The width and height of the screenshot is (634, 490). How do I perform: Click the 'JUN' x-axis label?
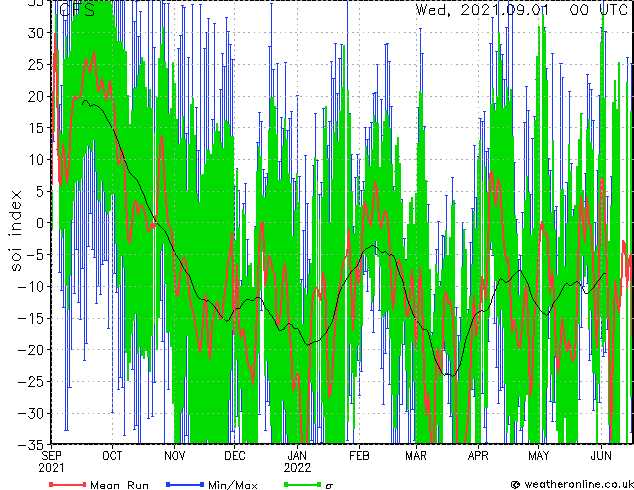click(x=601, y=456)
